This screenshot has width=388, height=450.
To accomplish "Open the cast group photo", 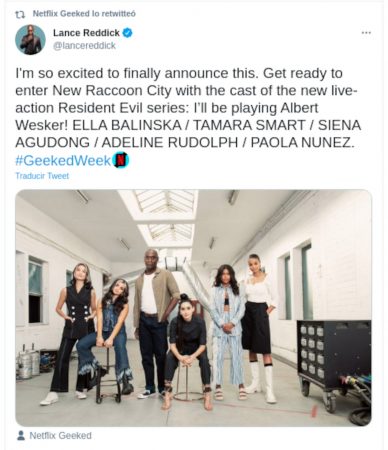I will pyautogui.click(x=193, y=308).
